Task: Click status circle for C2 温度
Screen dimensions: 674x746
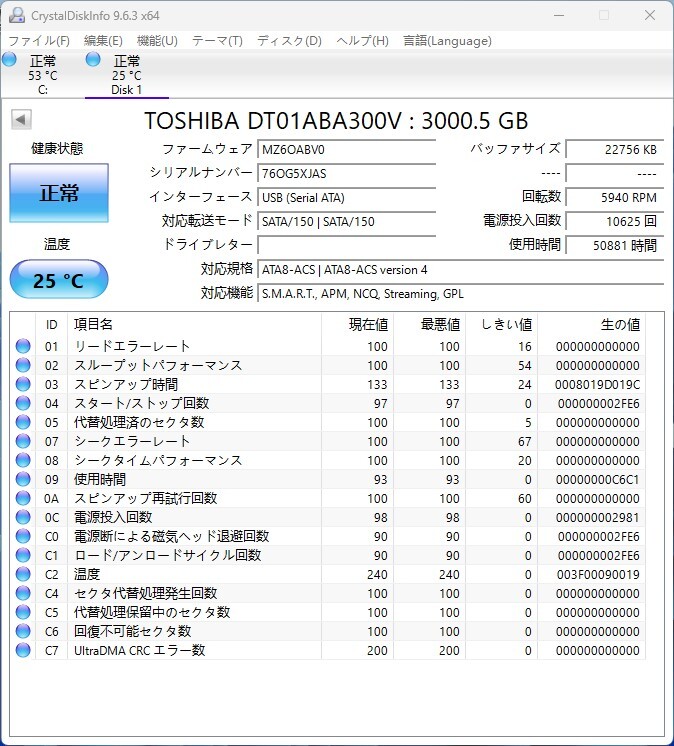Action: (23, 574)
